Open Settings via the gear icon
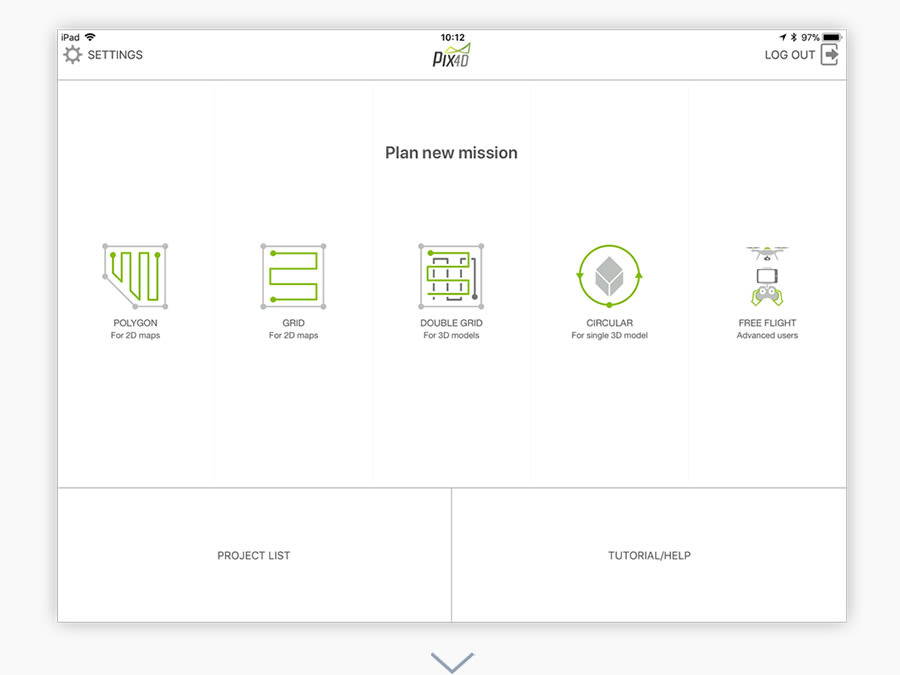 pos(72,55)
